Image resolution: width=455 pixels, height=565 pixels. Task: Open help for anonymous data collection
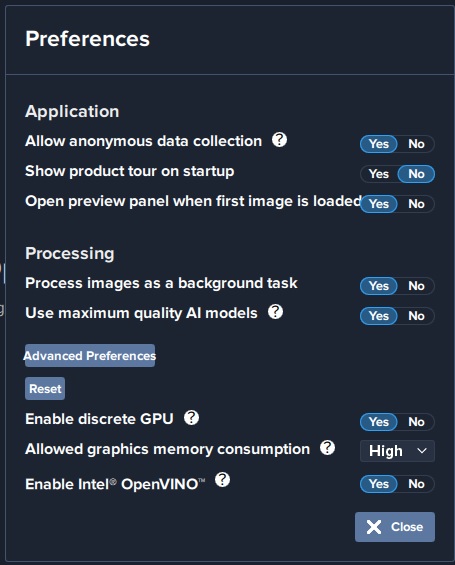click(279, 140)
